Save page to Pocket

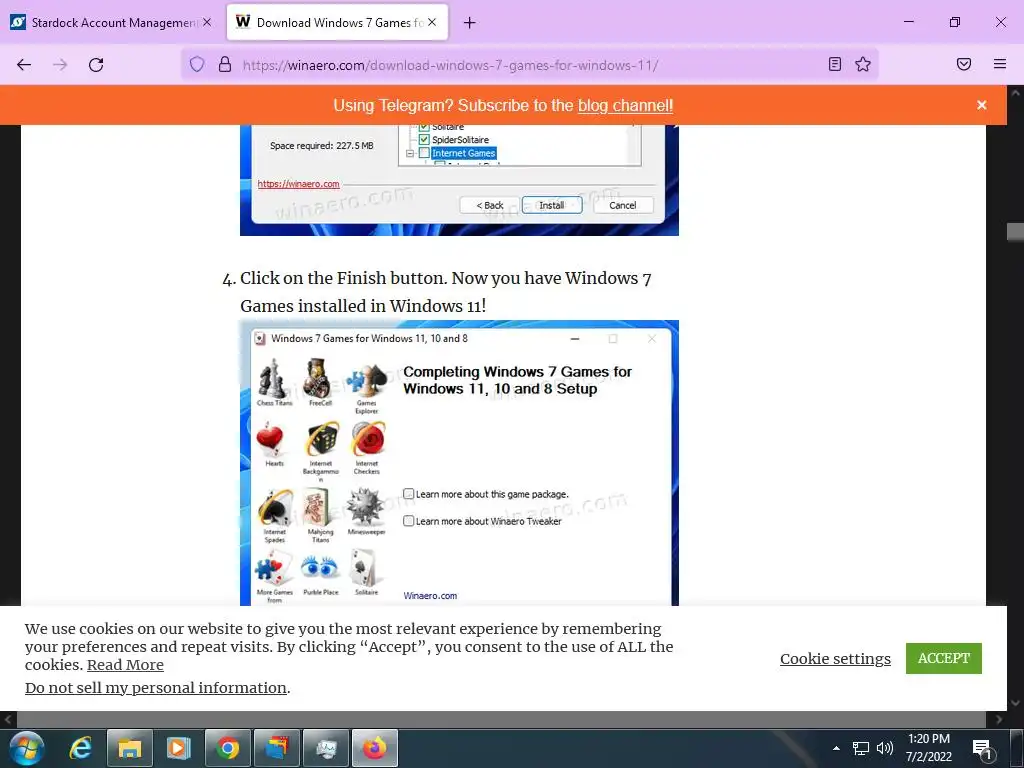click(x=964, y=64)
